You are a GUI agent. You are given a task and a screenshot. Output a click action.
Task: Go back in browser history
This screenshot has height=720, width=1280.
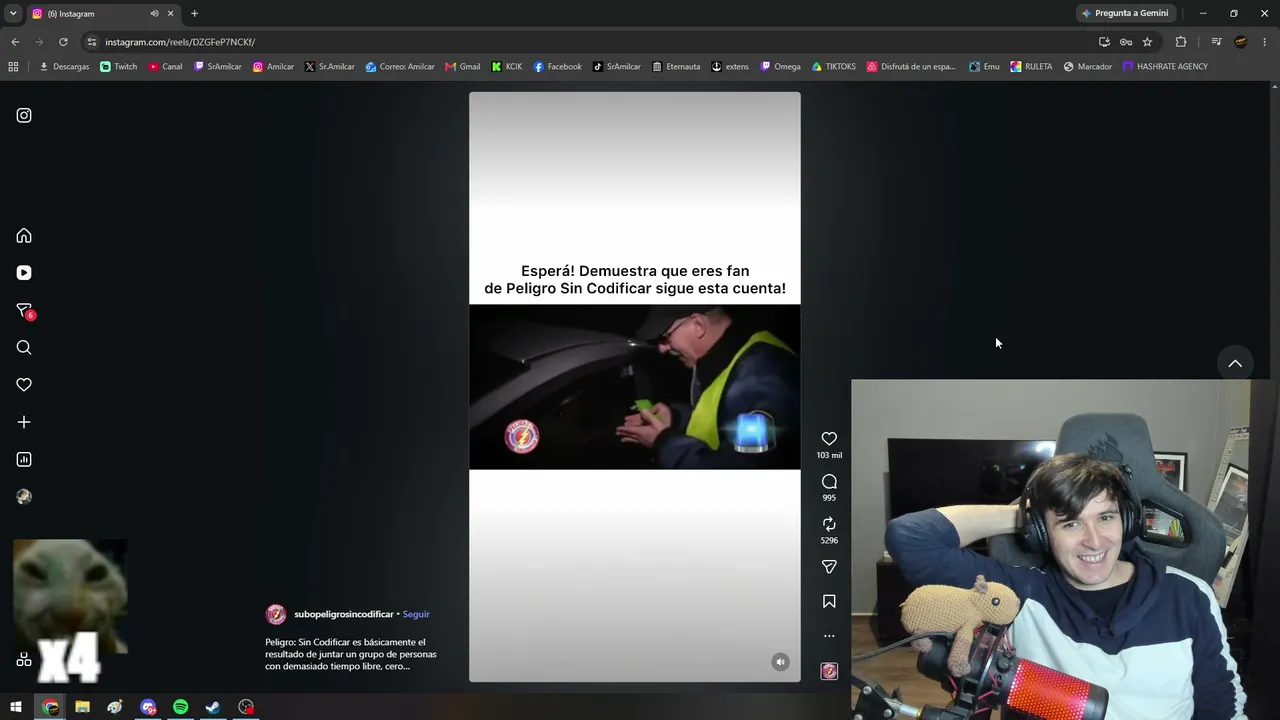point(15,42)
